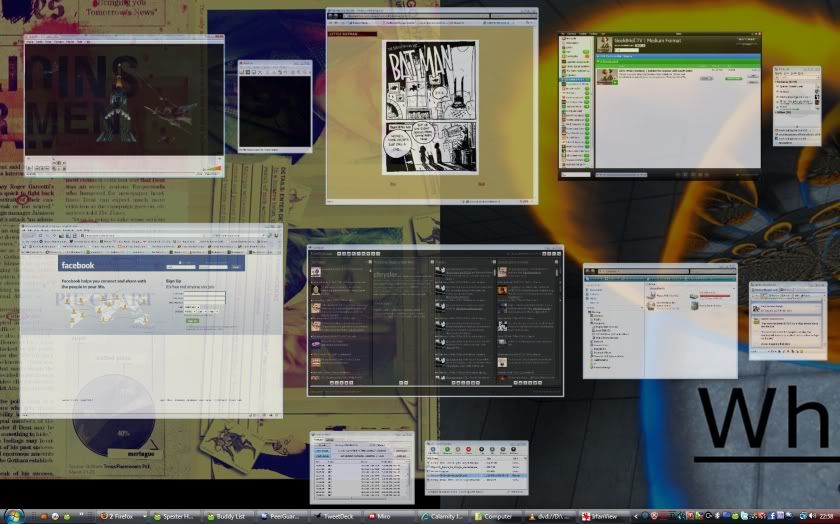Select the Batman comic browser window
The height and width of the screenshot is (524, 840).
point(432,106)
